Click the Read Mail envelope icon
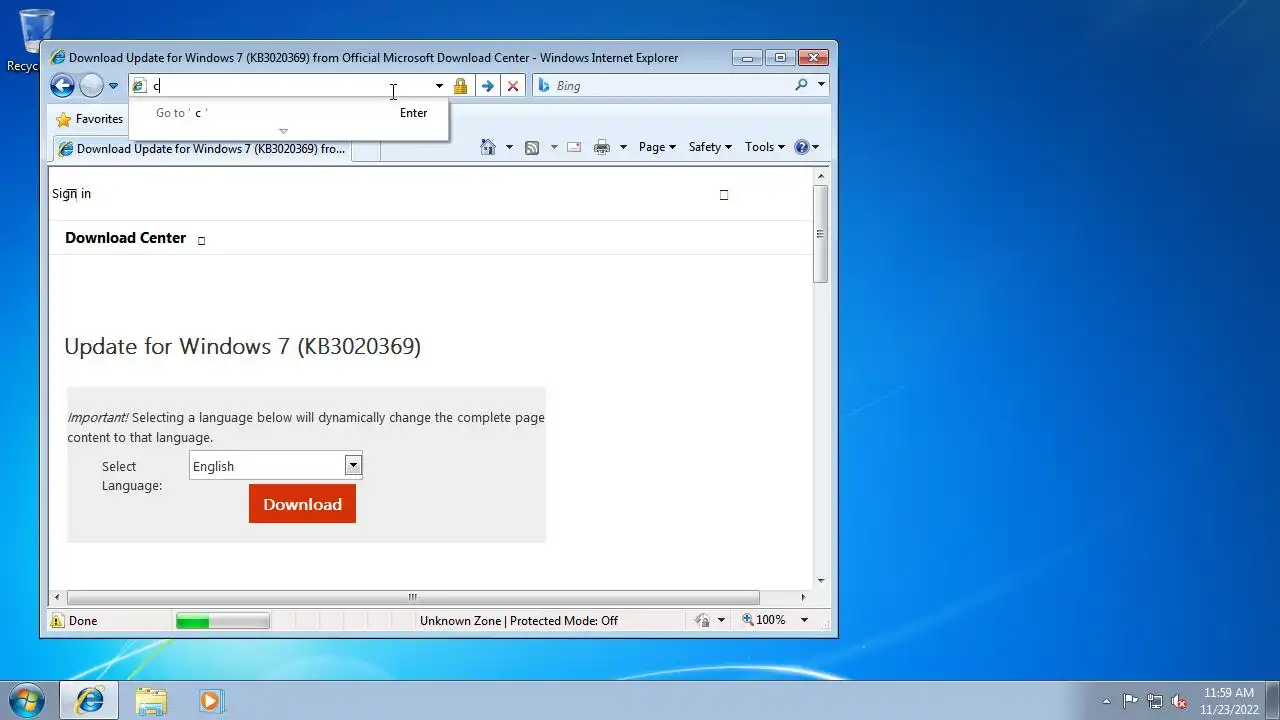Image resolution: width=1280 pixels, height=720 pixels. pyautogui.click(x=574, y=147)
